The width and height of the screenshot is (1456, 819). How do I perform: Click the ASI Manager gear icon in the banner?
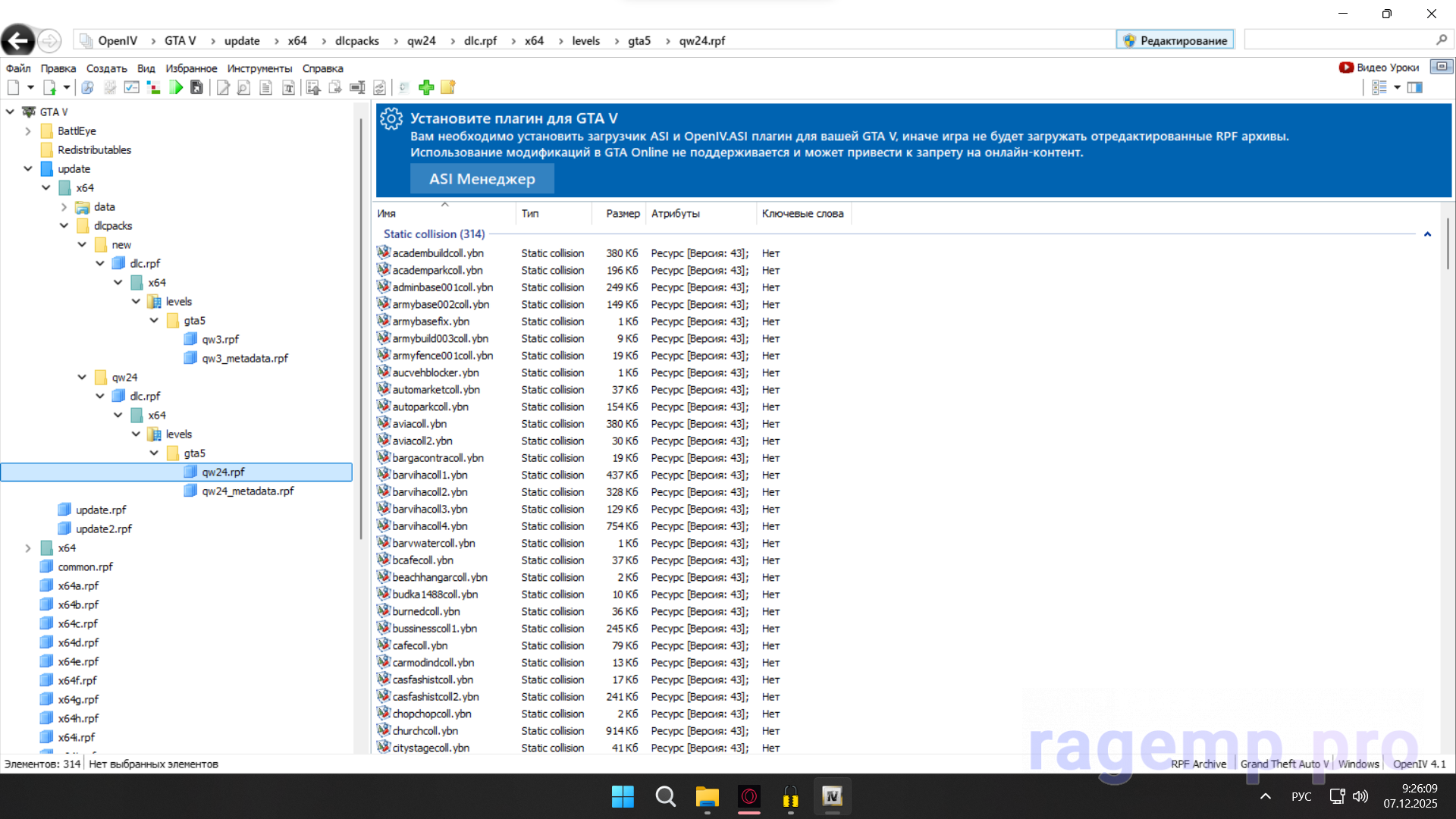click(x=391, y=119)
